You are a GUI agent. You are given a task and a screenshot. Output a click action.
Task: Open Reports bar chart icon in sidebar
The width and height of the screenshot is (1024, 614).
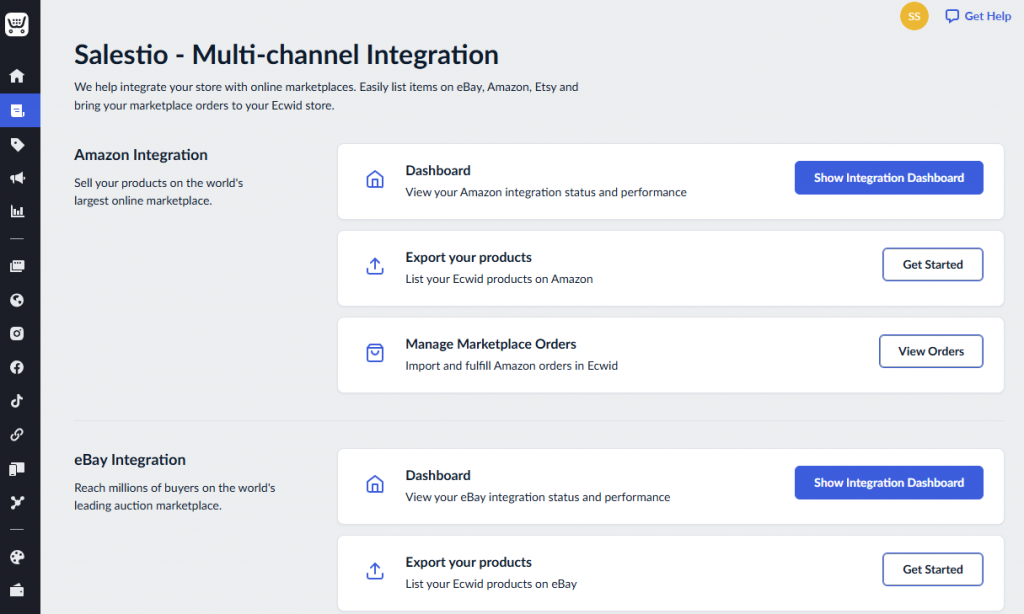(x=17, y=211)
